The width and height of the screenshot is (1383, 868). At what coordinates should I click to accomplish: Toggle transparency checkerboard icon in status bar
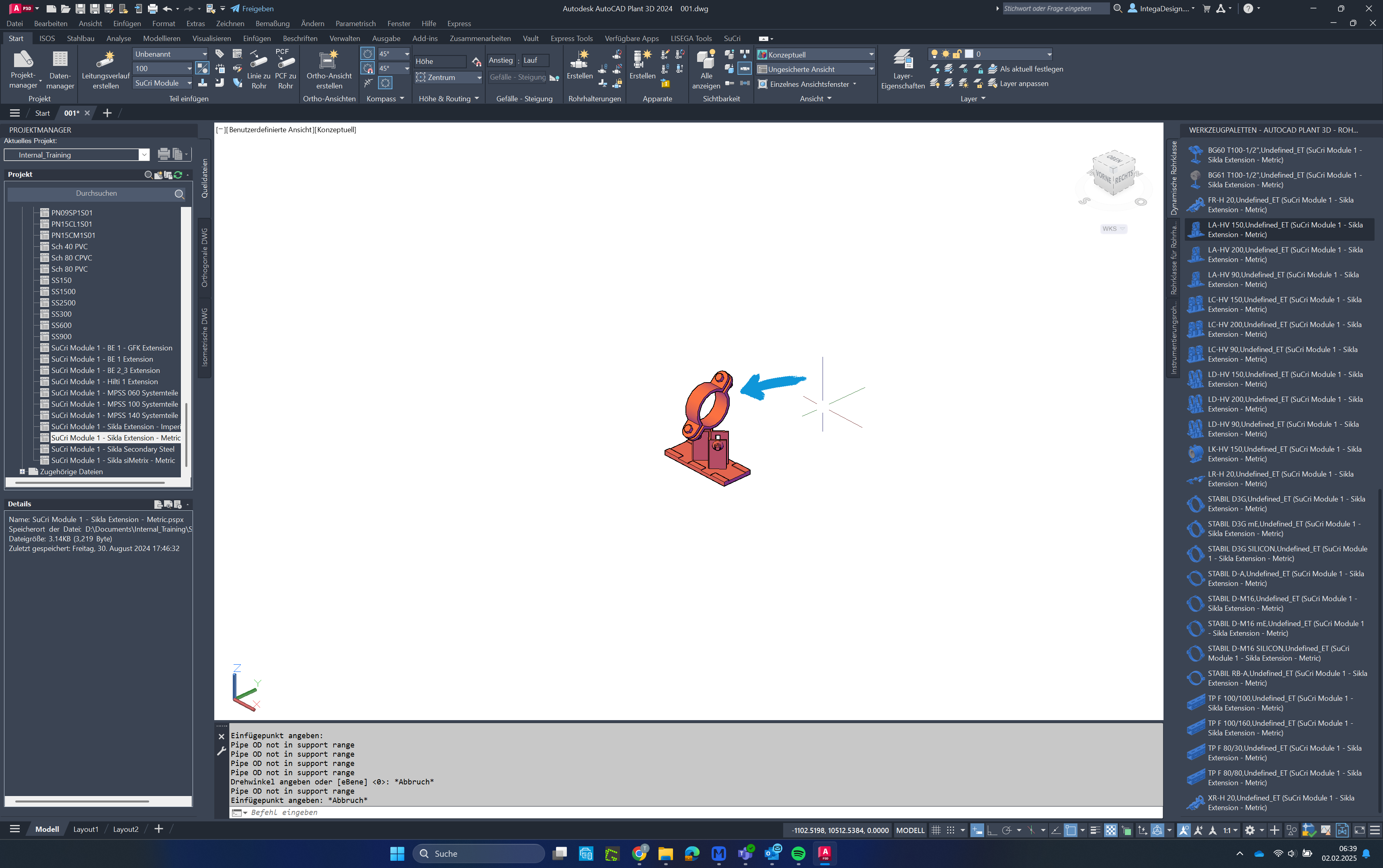(1111, 830)
